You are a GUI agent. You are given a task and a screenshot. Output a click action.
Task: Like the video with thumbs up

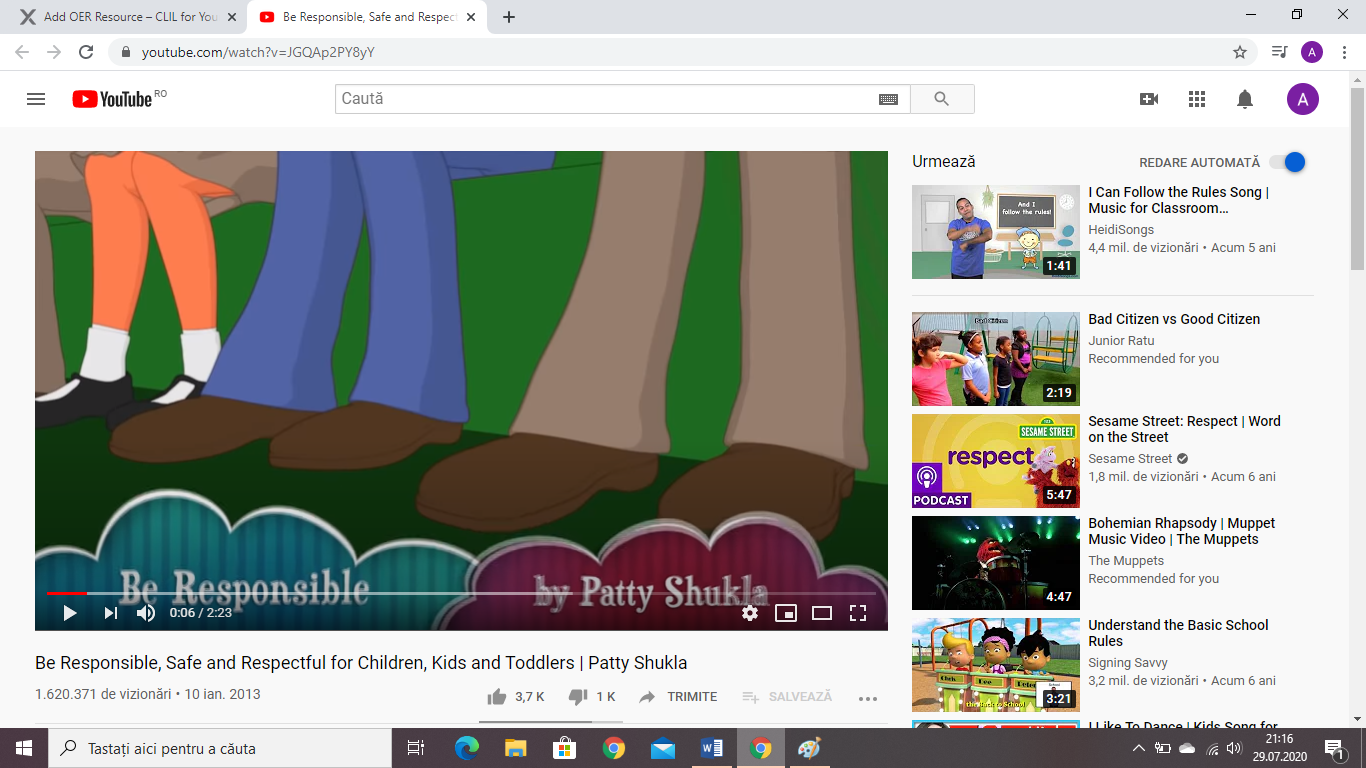(497, 697)
